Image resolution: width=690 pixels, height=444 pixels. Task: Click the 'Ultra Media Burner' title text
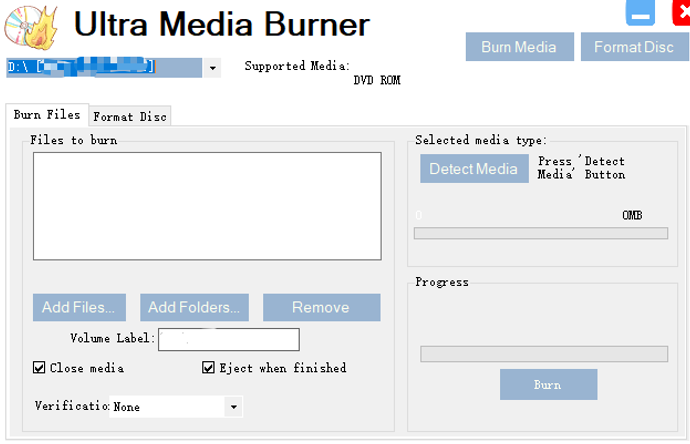222,24
